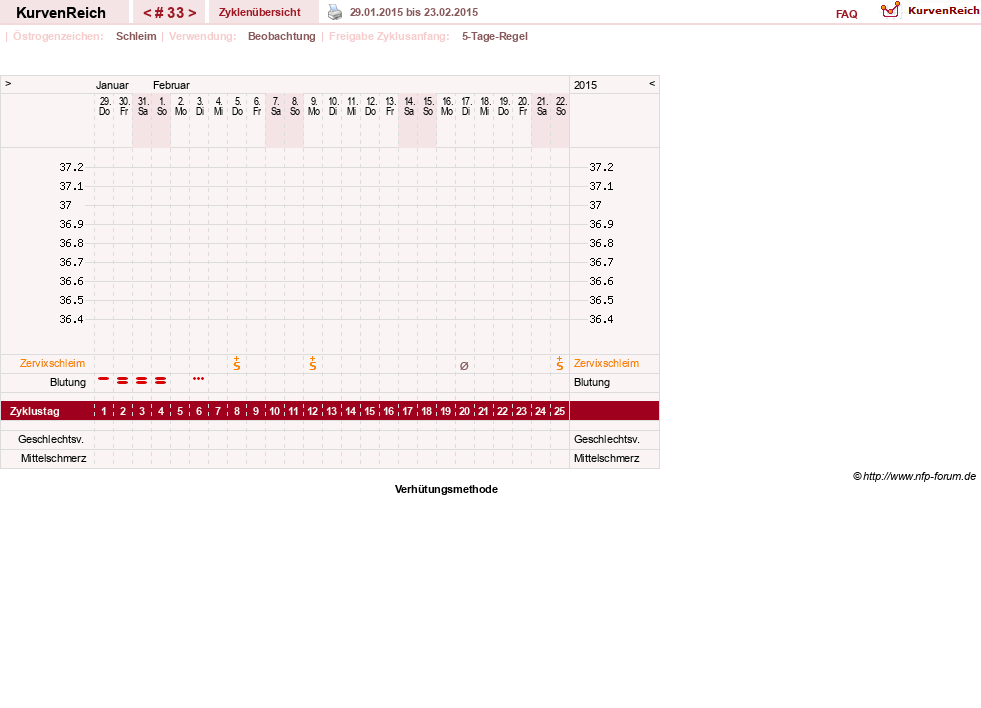Click cycle day 24 in Zyklustag row

click(x=540, y=412)
